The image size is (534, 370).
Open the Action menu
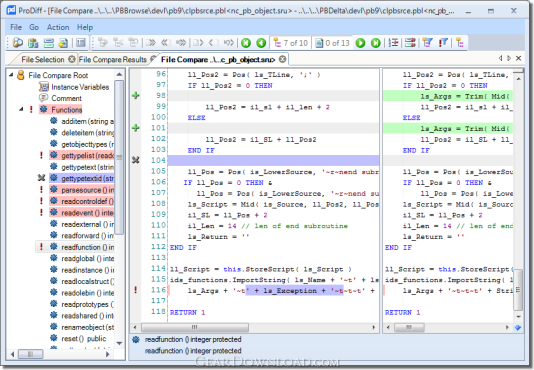(58, 27)
